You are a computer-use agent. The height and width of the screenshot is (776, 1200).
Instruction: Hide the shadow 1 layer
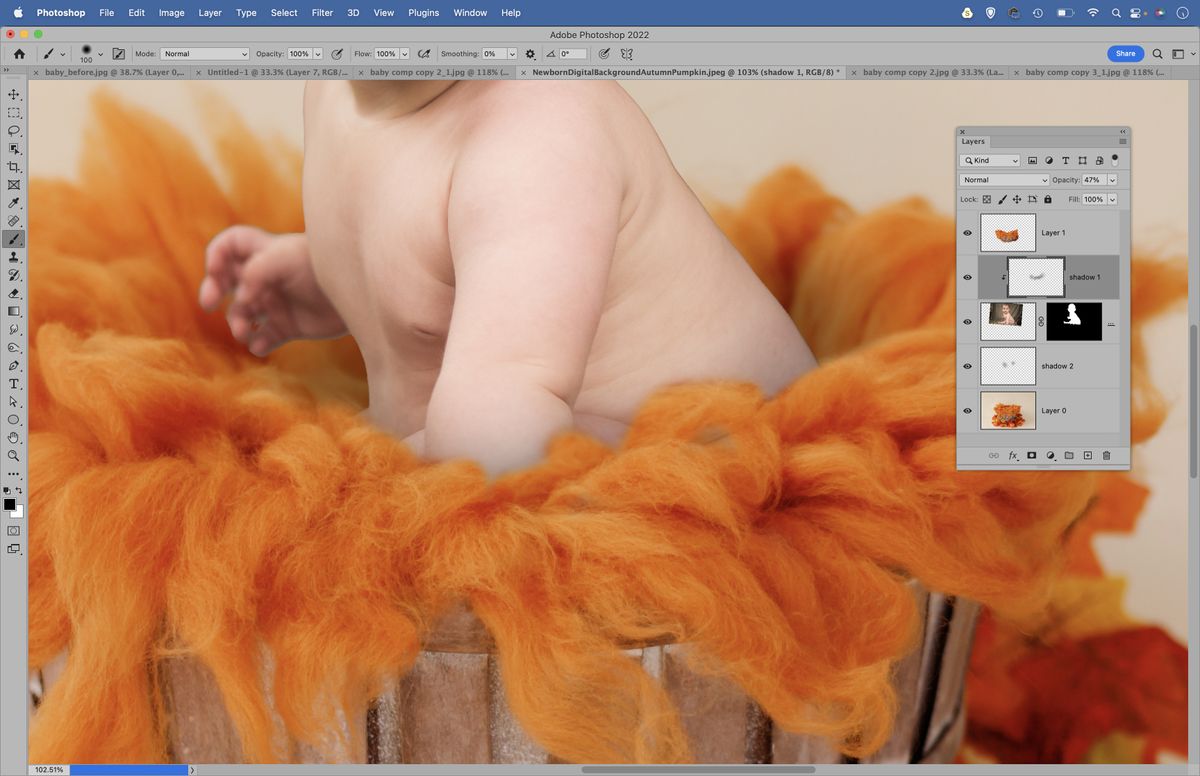(967, 277)
